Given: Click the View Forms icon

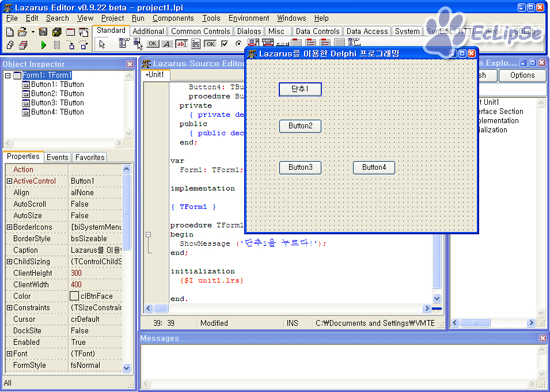Looking at the screenshot, I should (23, 45).
